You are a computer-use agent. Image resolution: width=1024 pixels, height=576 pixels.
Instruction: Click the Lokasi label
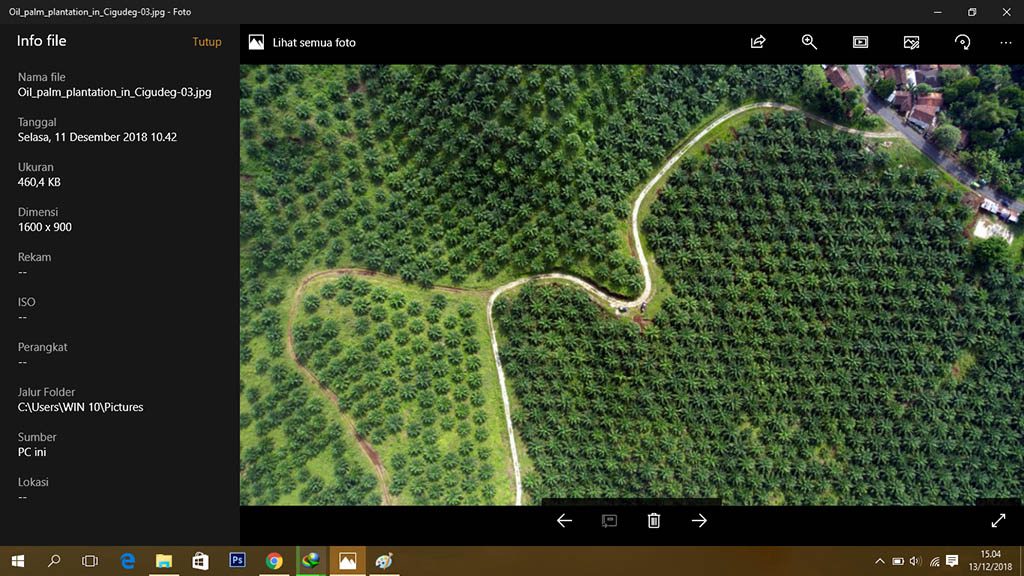pyautogui.click(x=33, y=482)
